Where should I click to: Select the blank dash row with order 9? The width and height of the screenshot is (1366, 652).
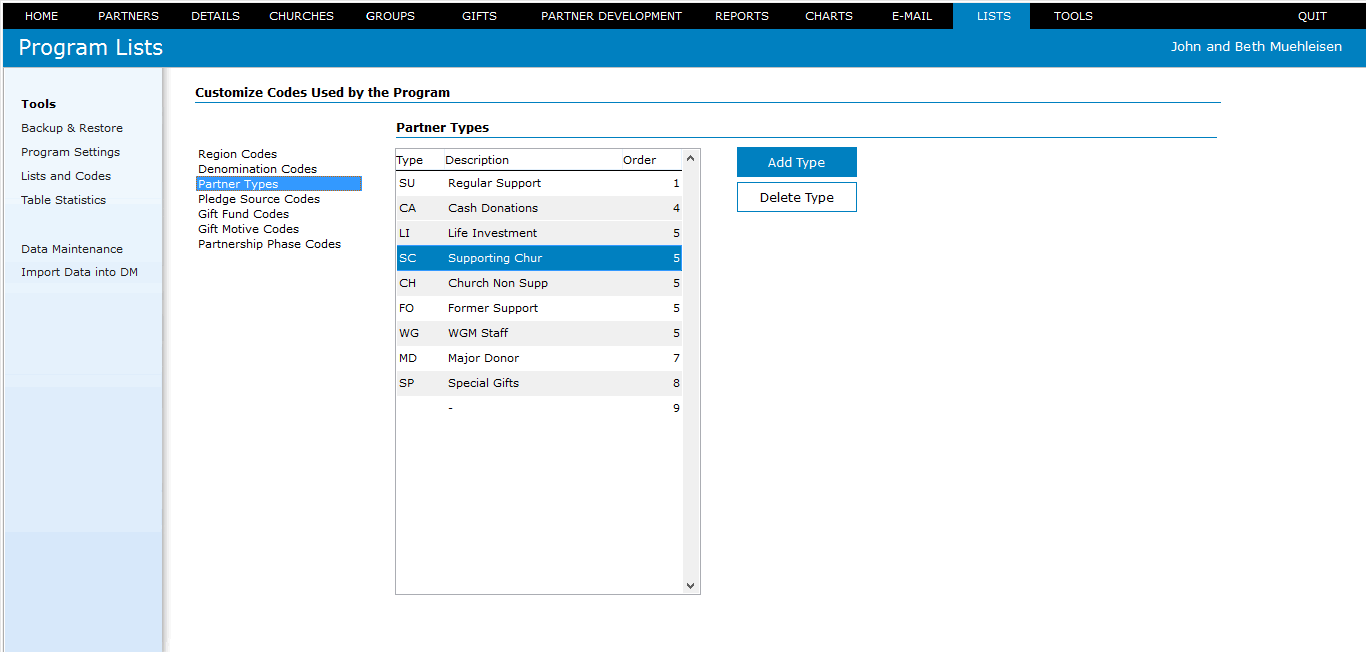[539, 408]
